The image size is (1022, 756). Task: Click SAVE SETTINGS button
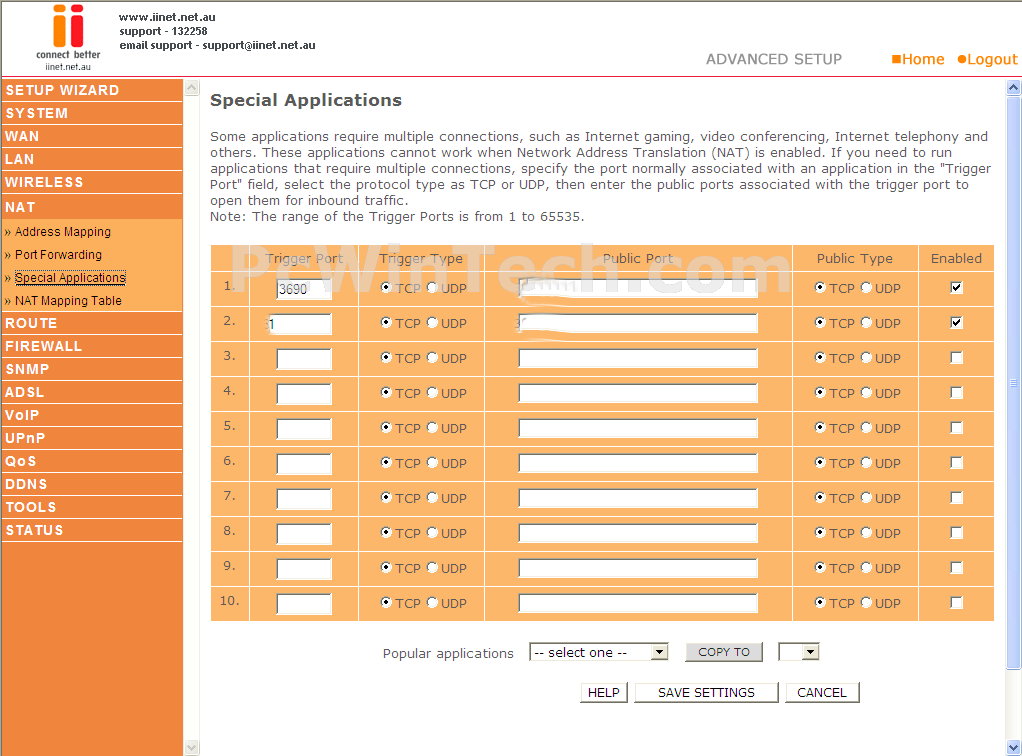(x=707, y=693)
